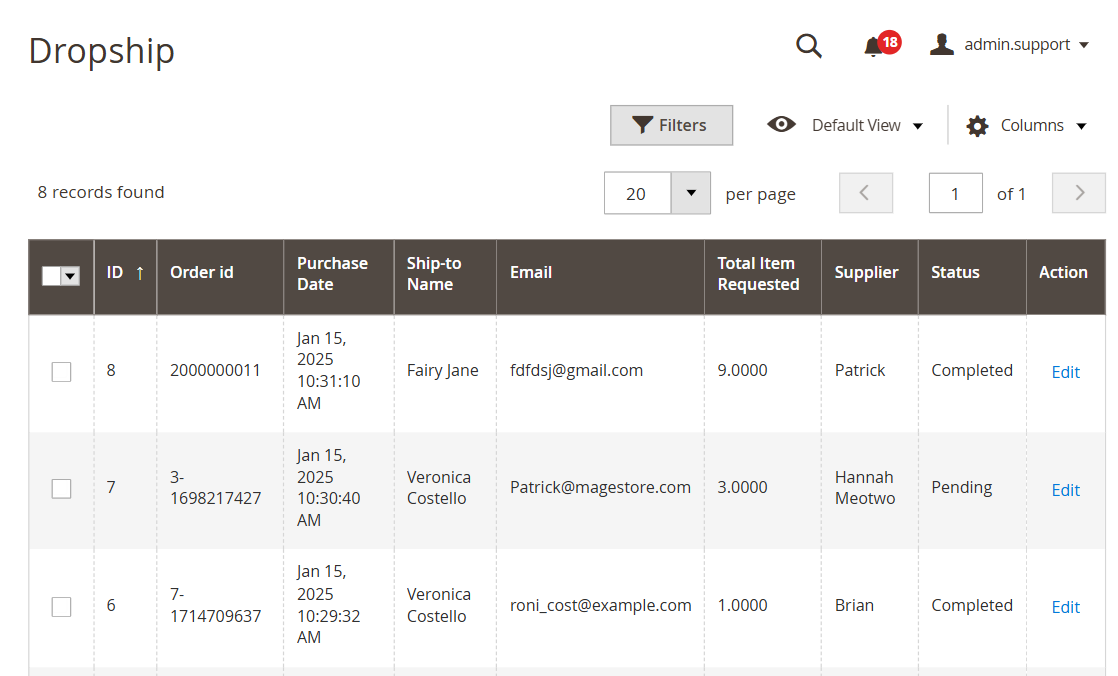
Task: Tick the checkbox for order 7-1714709637
Action: click(x=61, y=606)
